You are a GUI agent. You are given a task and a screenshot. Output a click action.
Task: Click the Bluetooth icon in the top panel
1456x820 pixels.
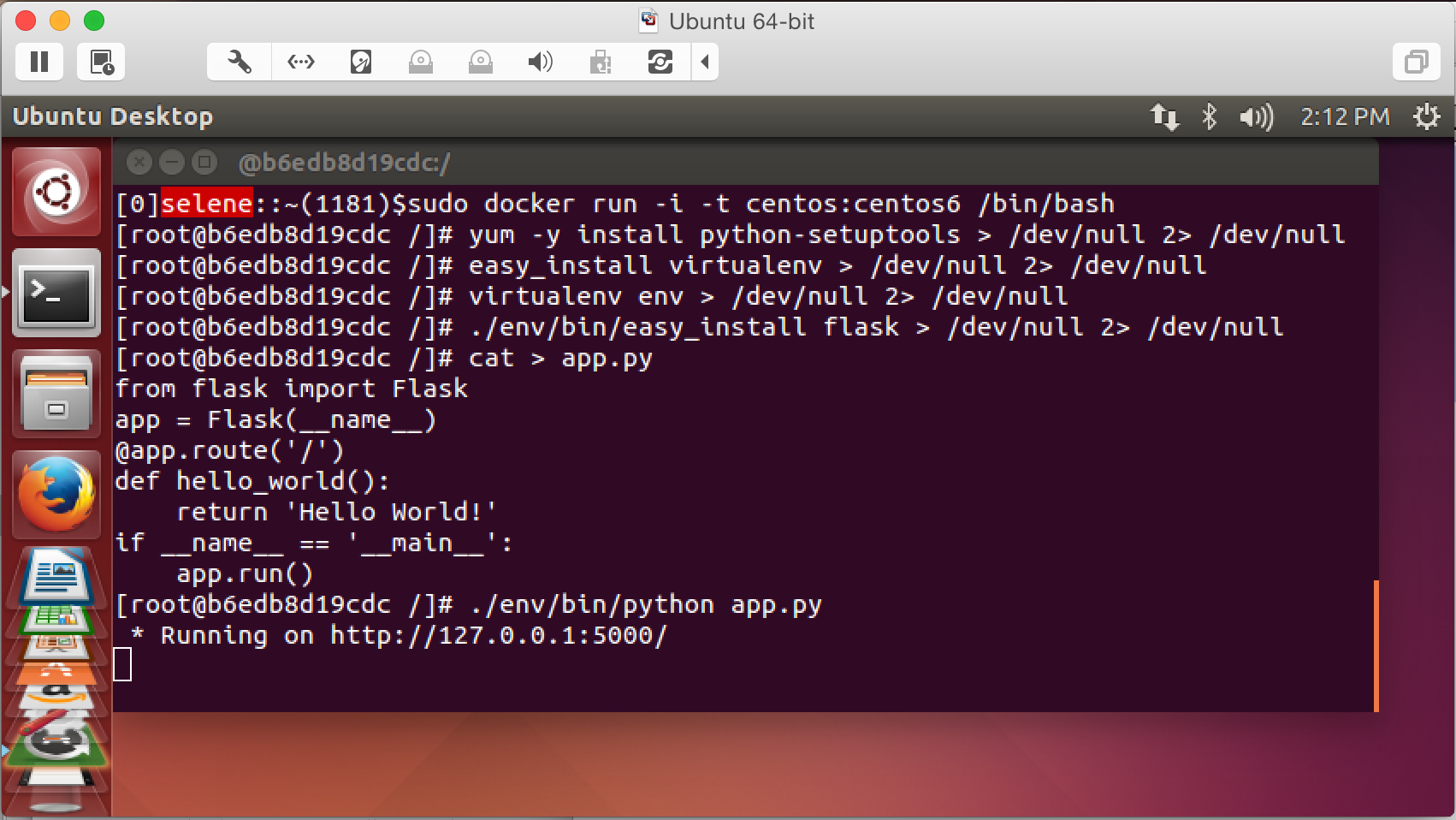[x=1210, y=116]
